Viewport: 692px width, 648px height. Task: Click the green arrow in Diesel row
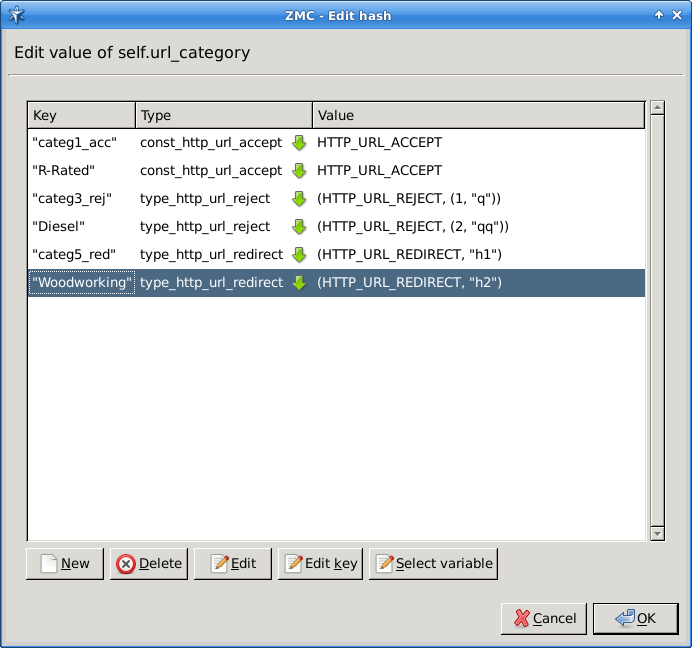point(299,226)
